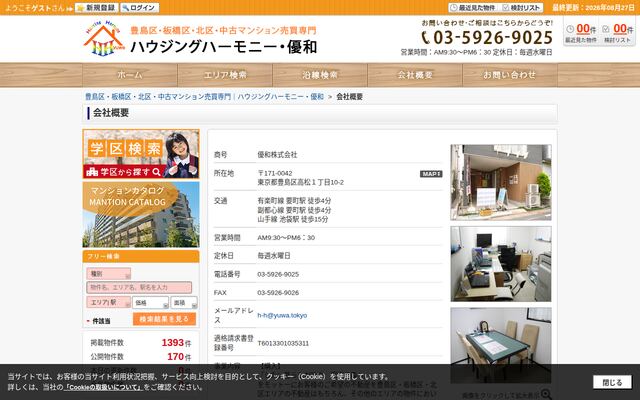
Task: Open 会社概要 in the navigation bar
Action: [x=415, y=75]
